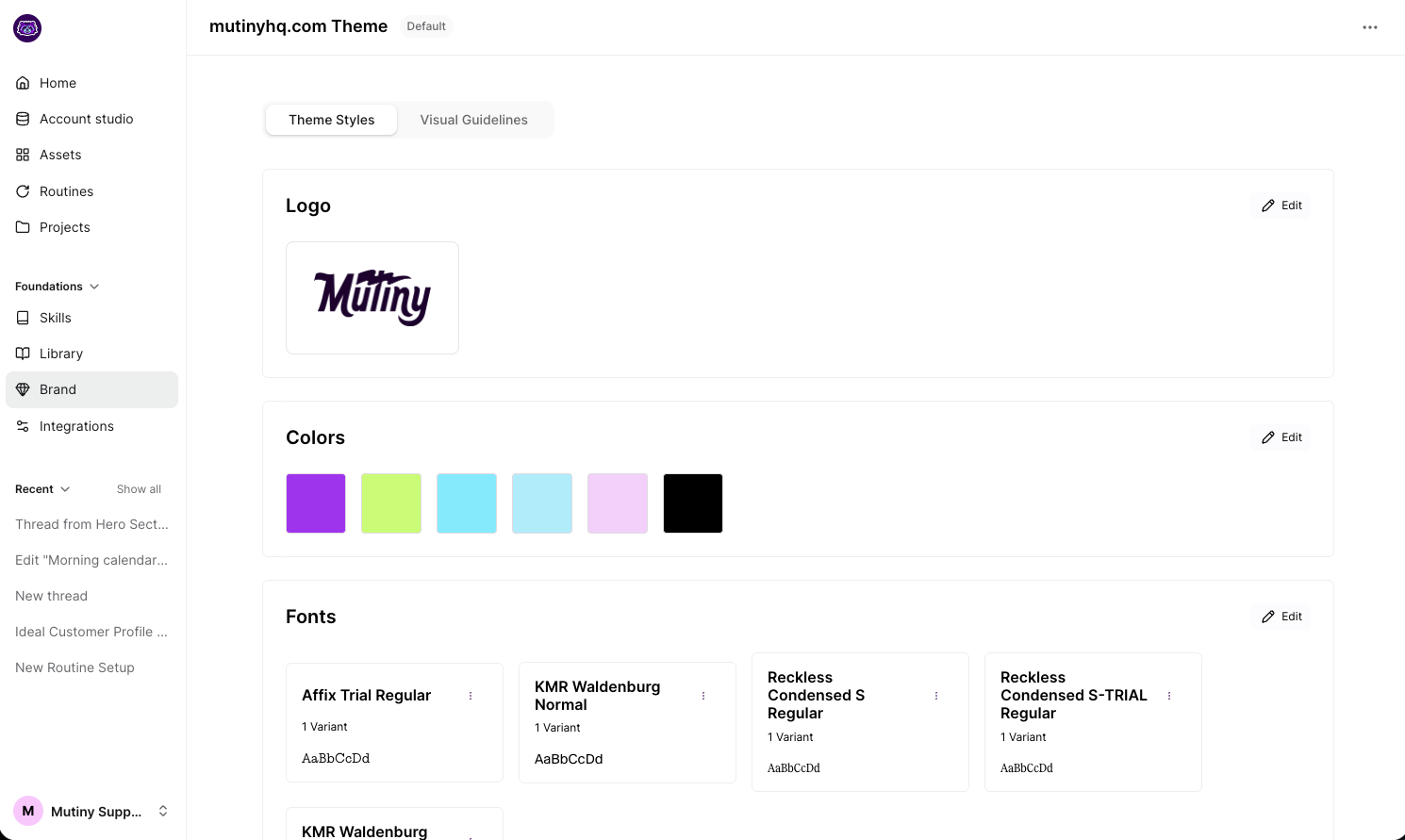Navigate to Routines
1405x840 pixels.
(91, 191)
